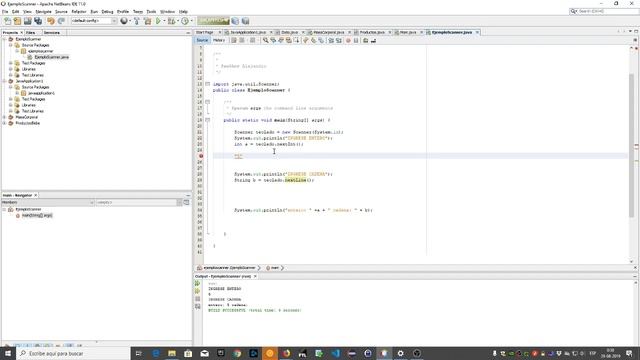The image size is (640, 360).
Task: Select main(String[] args) in Navigator
Action: pyautogui.click(x=37, y=215)
